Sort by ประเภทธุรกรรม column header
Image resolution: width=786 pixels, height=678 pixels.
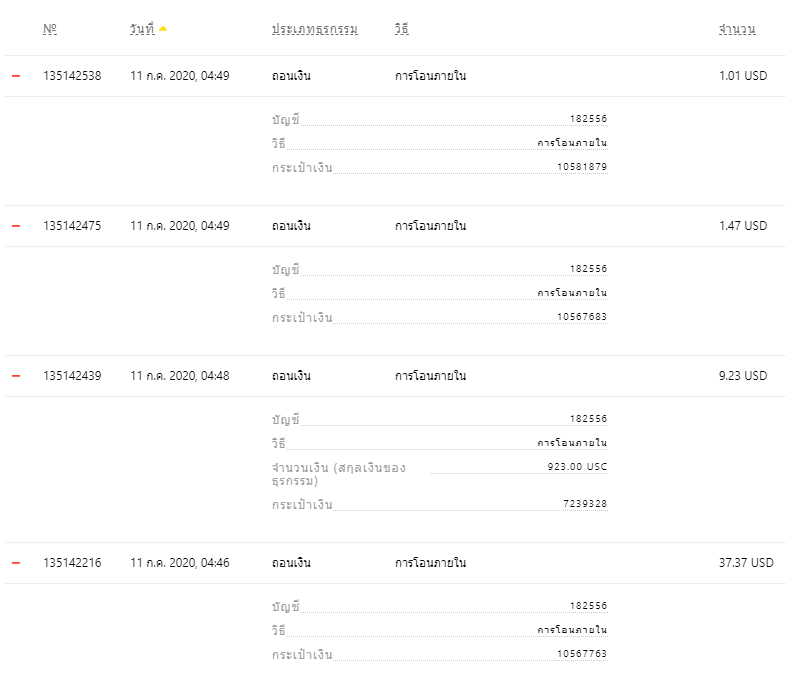(x=315, y=29)
